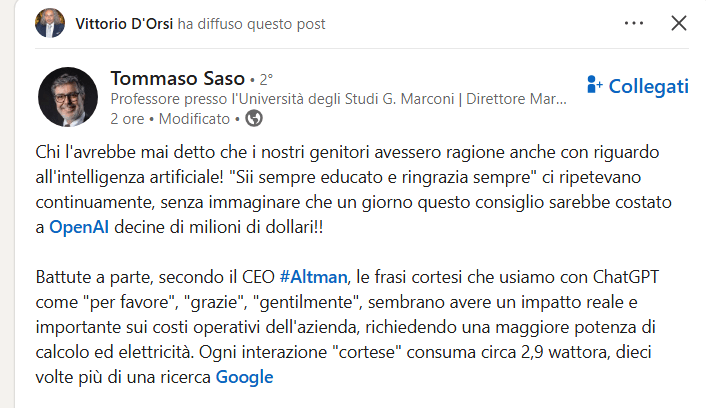Click Vittorio D'Orsi's small profile photo
Image resolution: width=706 pixels, height=408 pixels.
pos(50,23)
